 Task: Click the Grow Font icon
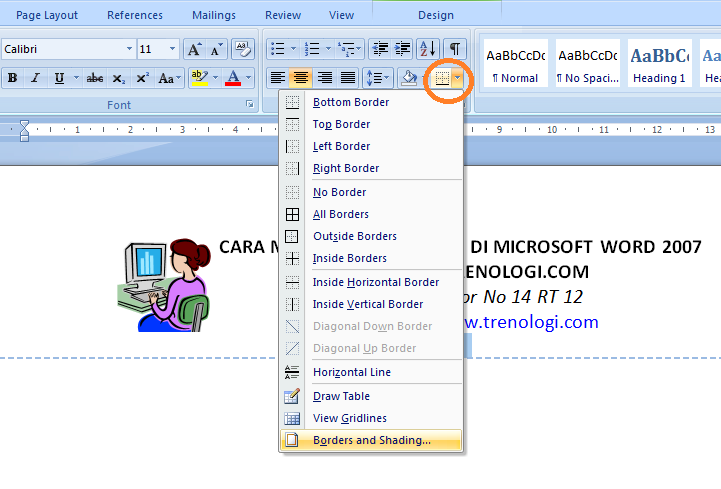tap(194, 49)
